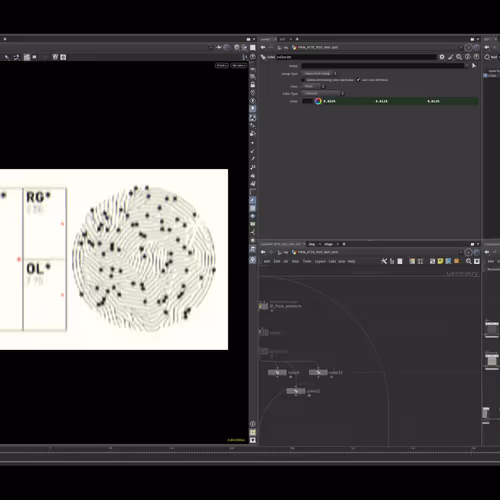Open the View menu in network editor
This screenshot has height=500, width=500.
295,261
